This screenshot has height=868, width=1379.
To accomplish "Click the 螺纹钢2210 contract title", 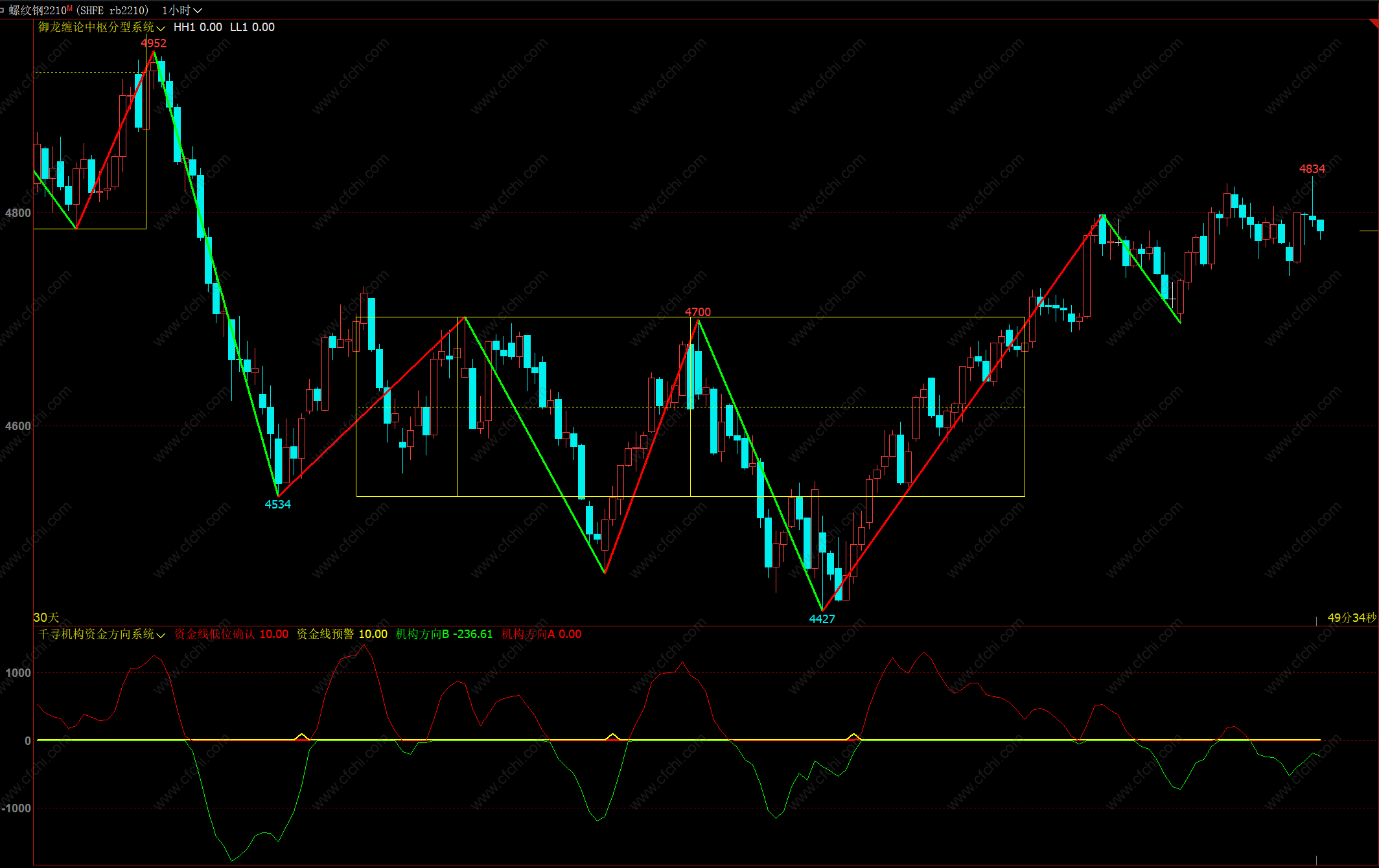I will (x=37, y=10).
